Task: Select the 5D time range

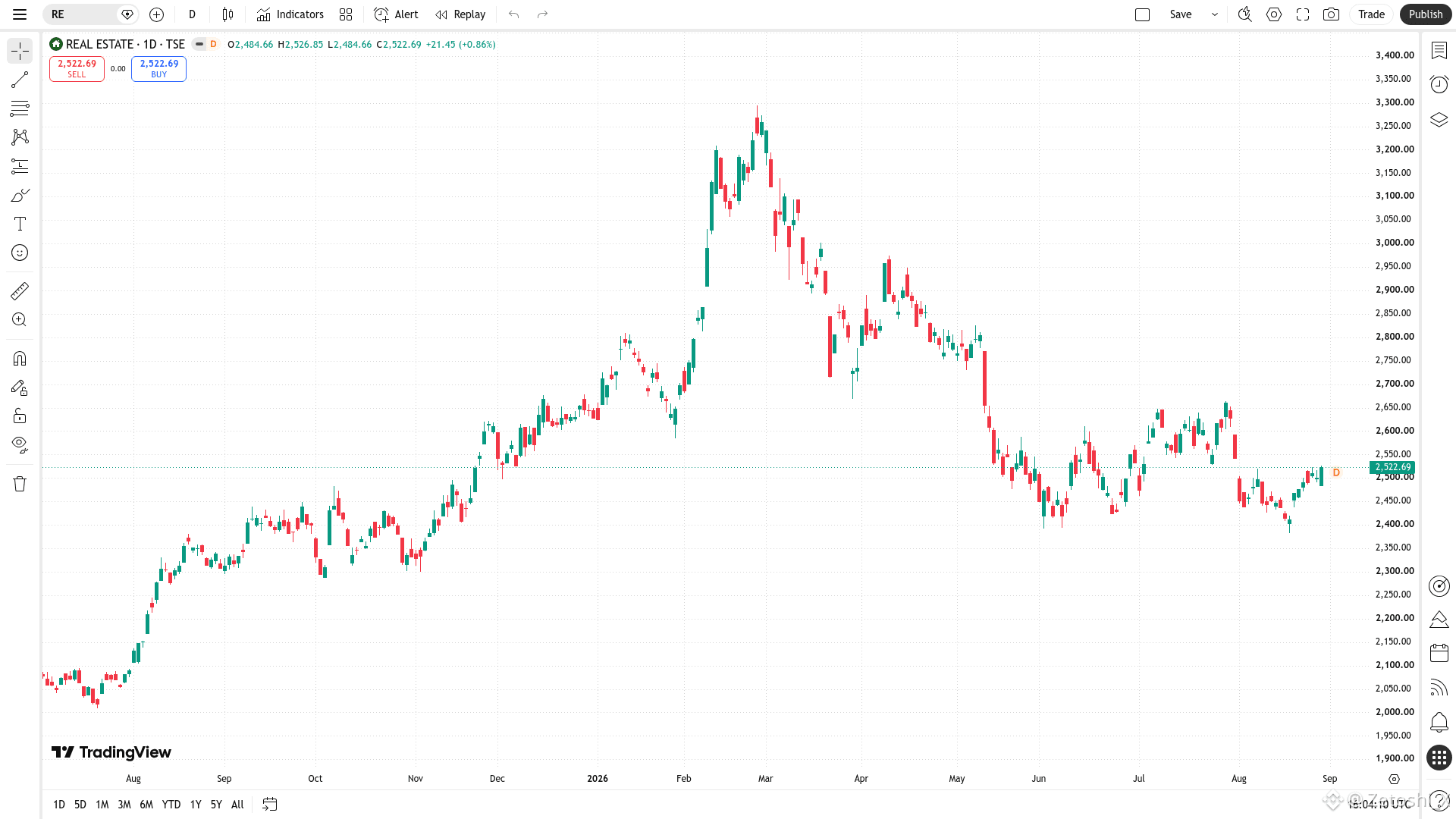Action: coord(80,805)
